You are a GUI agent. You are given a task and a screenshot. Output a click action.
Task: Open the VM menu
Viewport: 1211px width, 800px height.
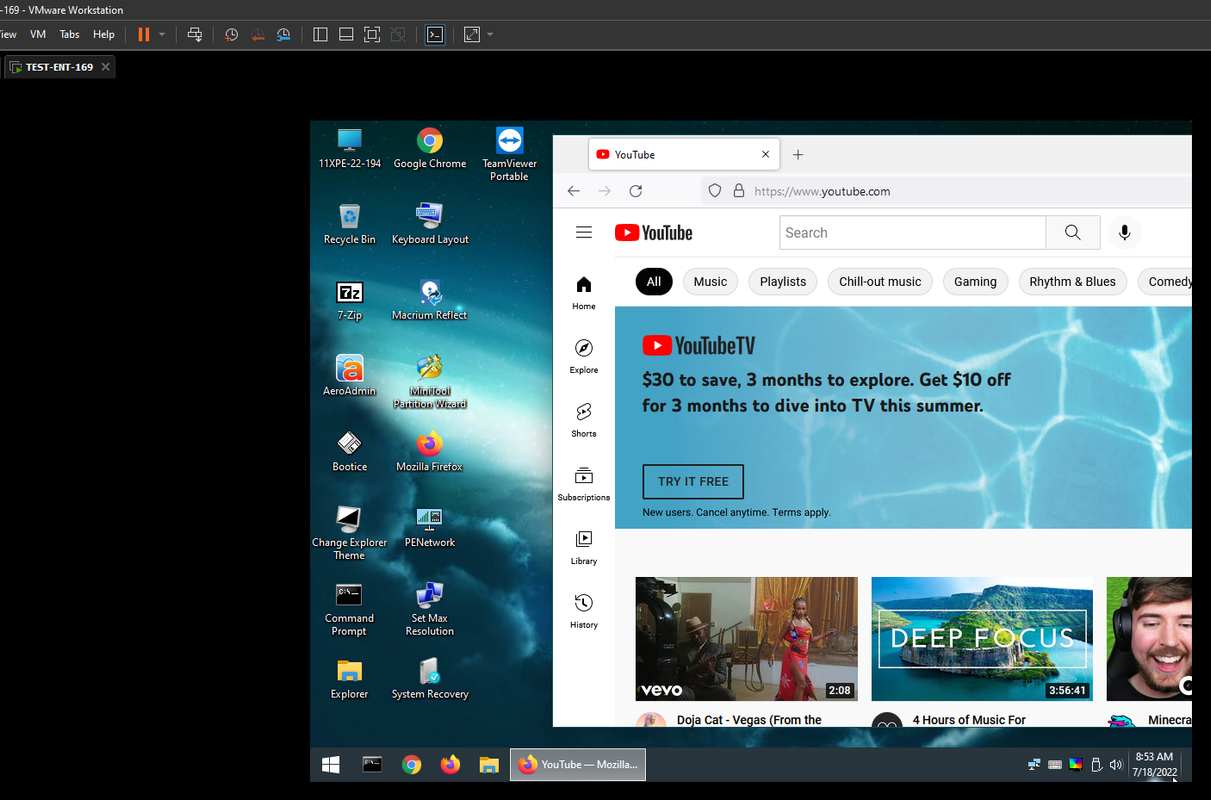[38, 34]
